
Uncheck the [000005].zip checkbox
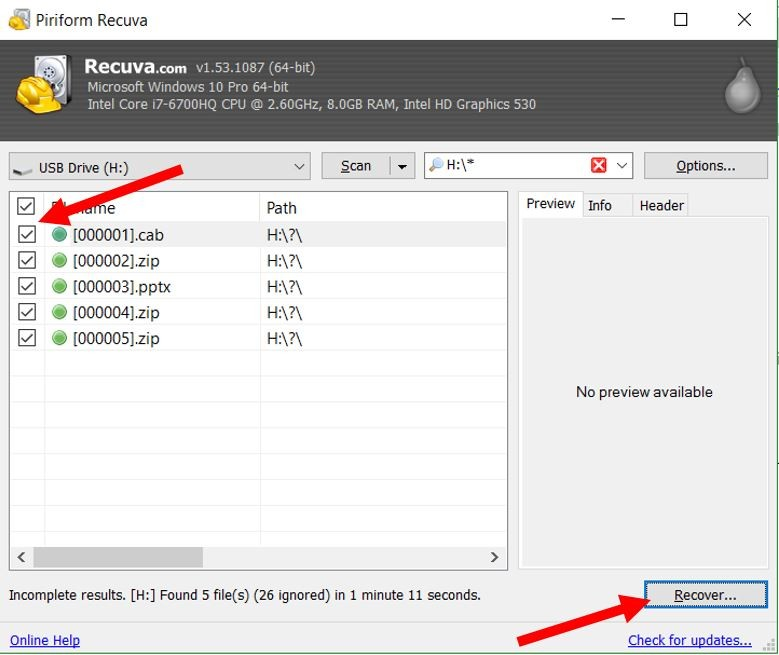[x=27, y=337]
